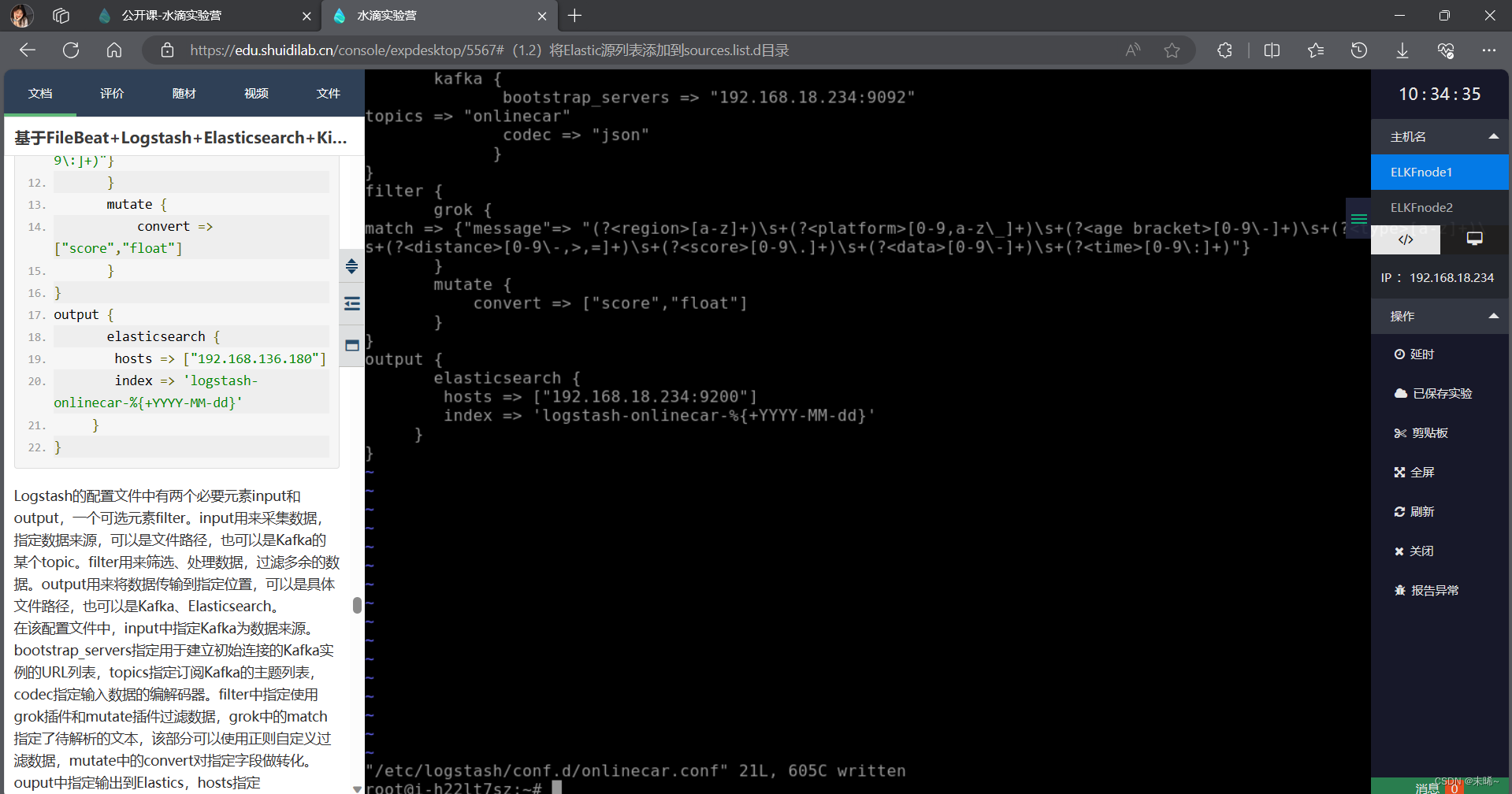Toggle the green sidebar menu handle

tap(1359, 219)
